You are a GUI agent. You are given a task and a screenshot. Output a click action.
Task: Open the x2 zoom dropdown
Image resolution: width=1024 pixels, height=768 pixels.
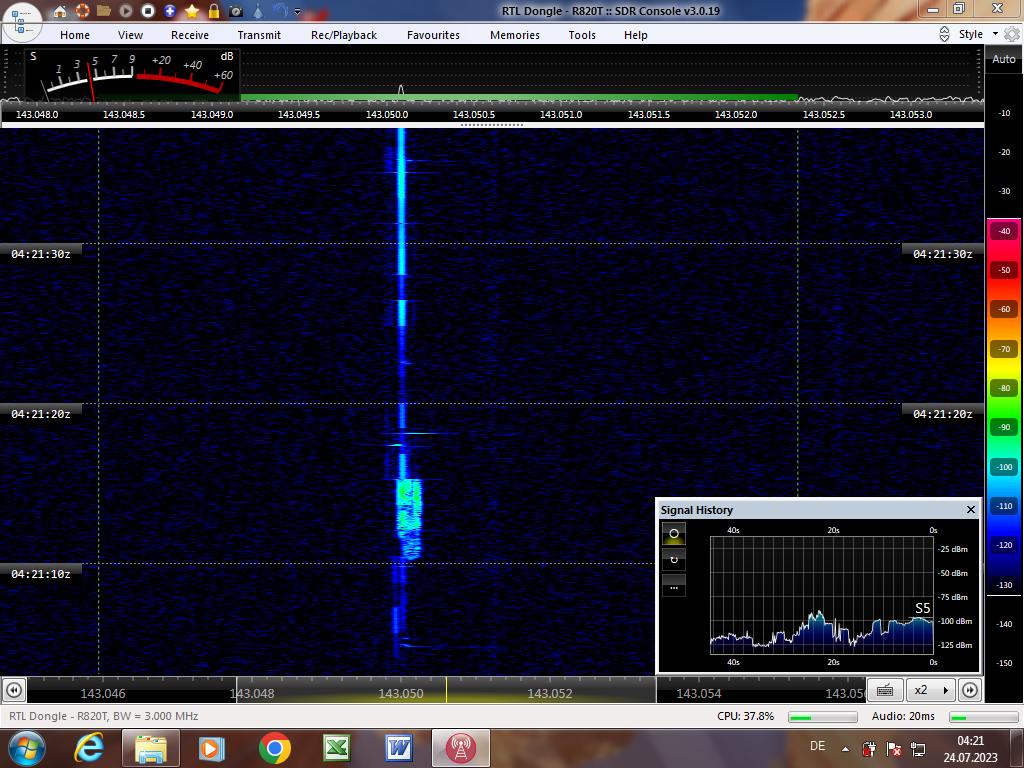click(930, 690)
